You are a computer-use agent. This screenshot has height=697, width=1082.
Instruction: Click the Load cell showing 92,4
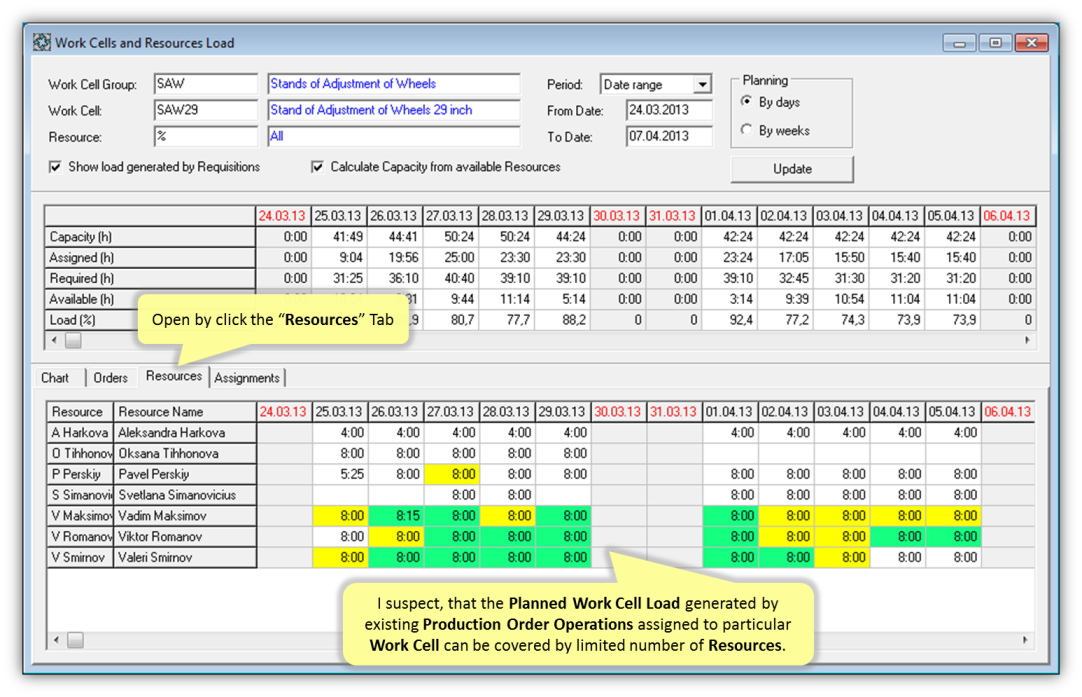point(729,320)
